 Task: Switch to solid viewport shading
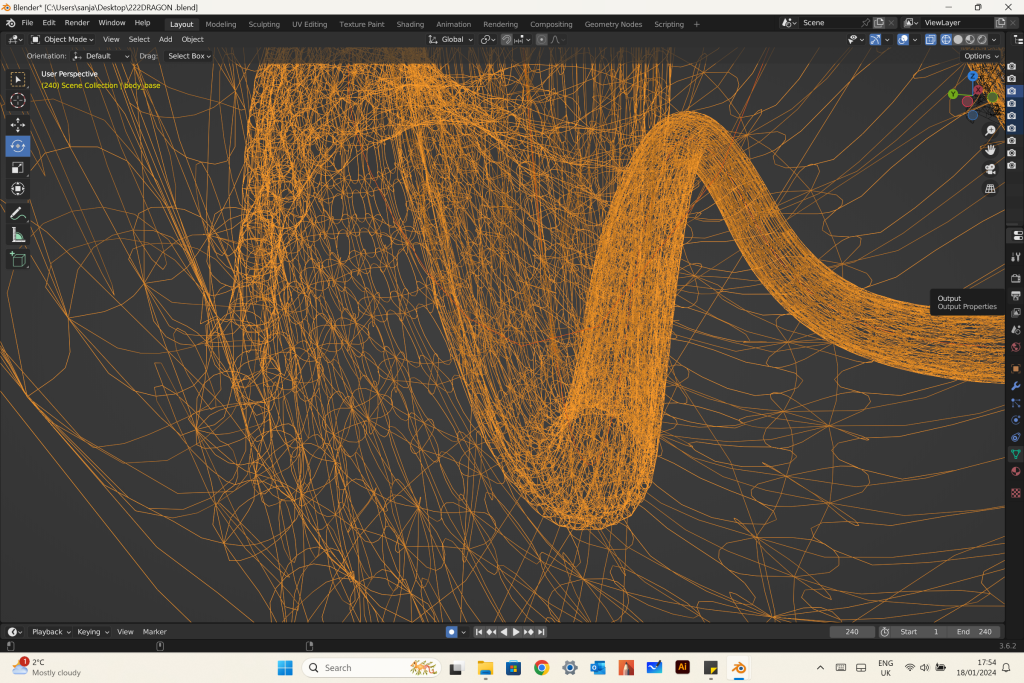(958, 40)
